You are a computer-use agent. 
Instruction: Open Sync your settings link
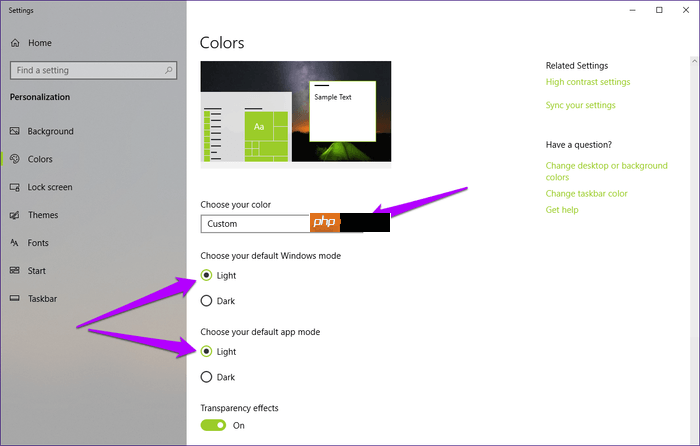tap(580, 105)
